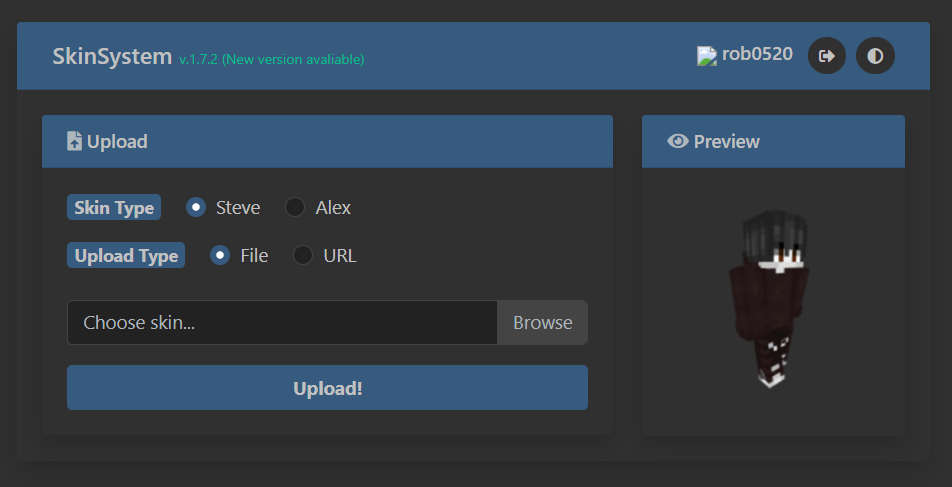
Task: Open the New version available link
Action: tap(293, 60)
